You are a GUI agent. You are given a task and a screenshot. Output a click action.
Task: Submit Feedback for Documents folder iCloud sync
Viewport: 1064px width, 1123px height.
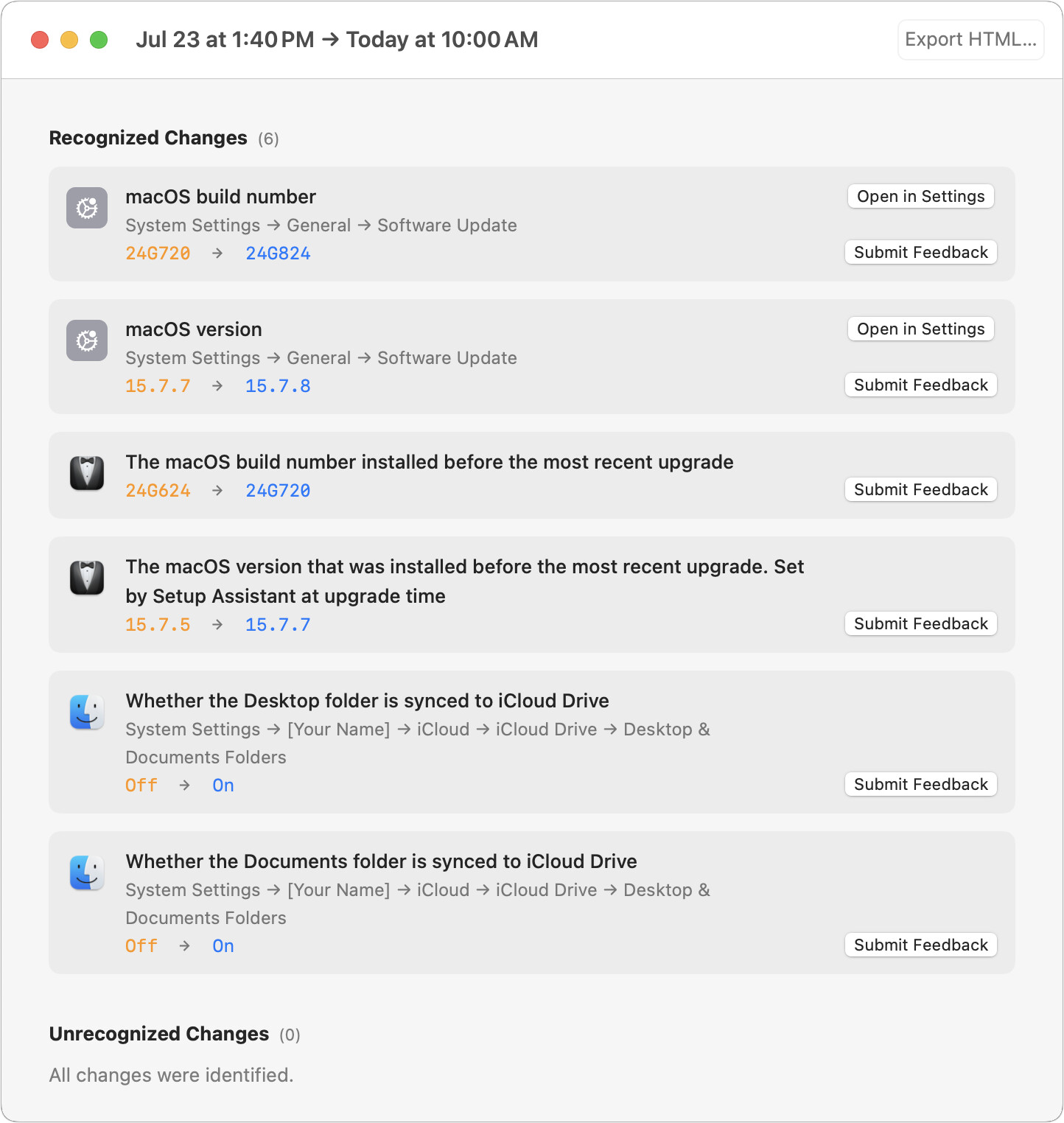coord(920,945)
